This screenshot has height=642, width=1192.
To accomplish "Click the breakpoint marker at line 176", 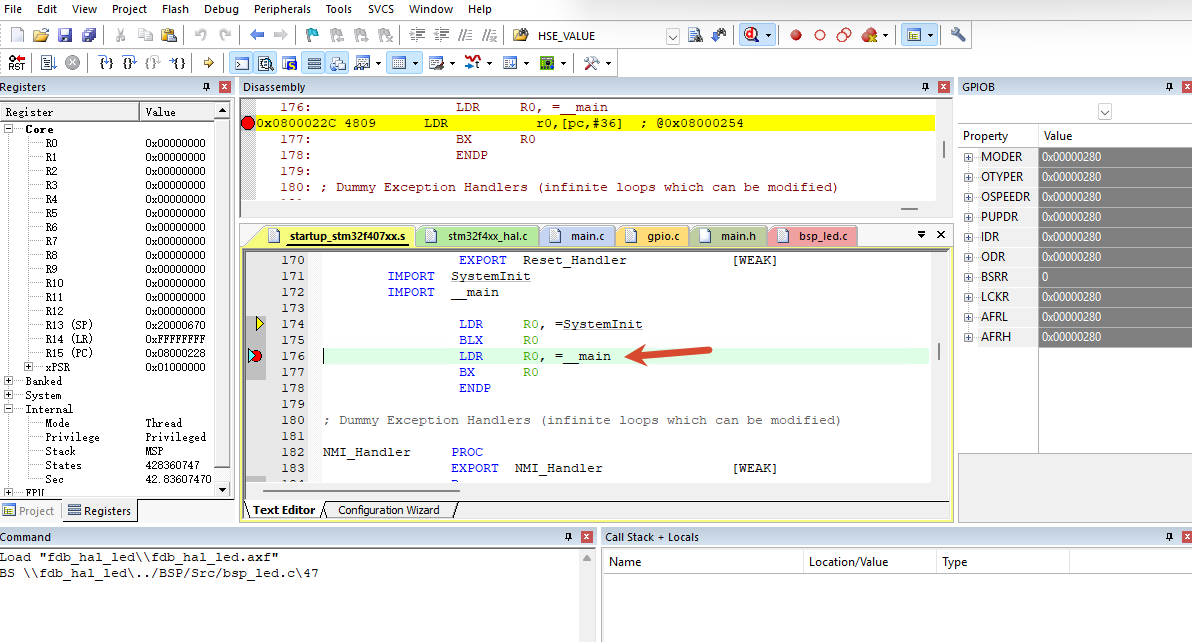I will (255, 356).
